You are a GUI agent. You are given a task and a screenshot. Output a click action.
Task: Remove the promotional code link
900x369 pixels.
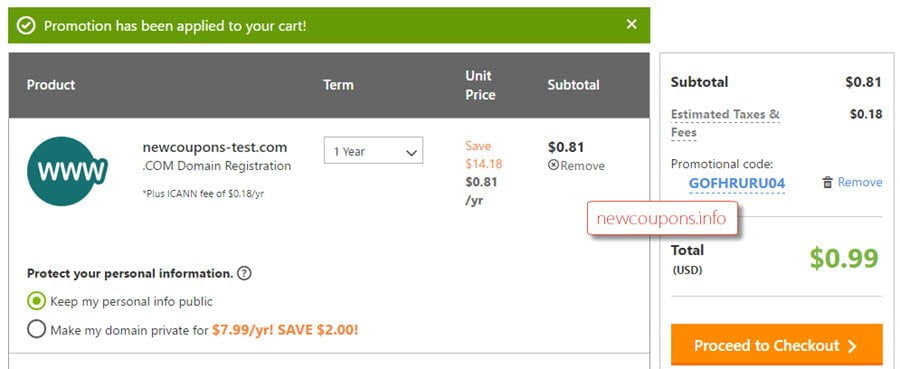(860, 182)
